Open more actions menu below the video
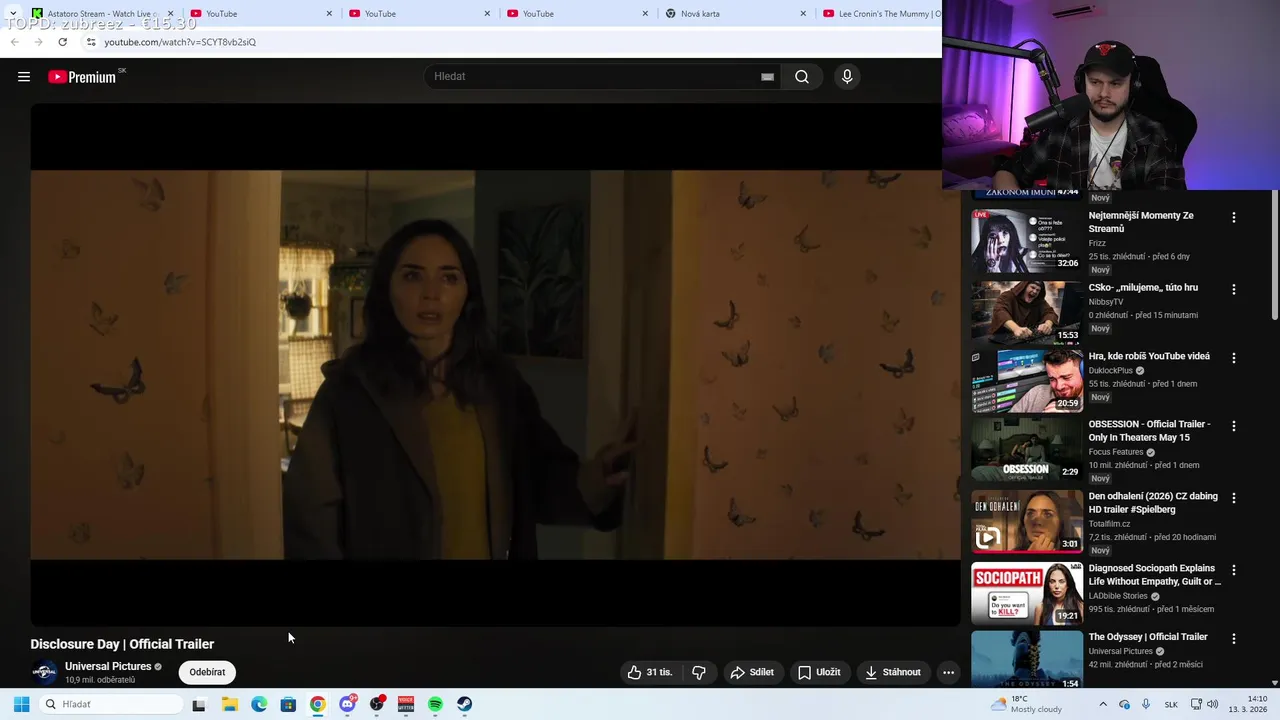This screenshot has height=720, width=1280. pyautogui.click(x=948, y=672)
